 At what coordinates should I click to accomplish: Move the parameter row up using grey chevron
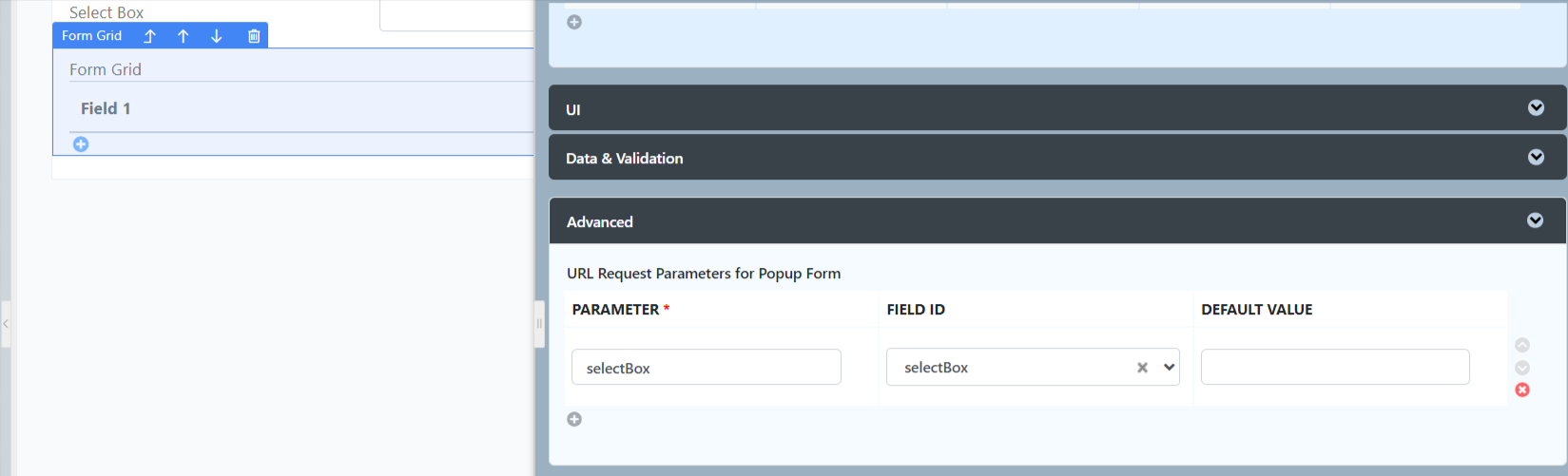coord(1522,345)
